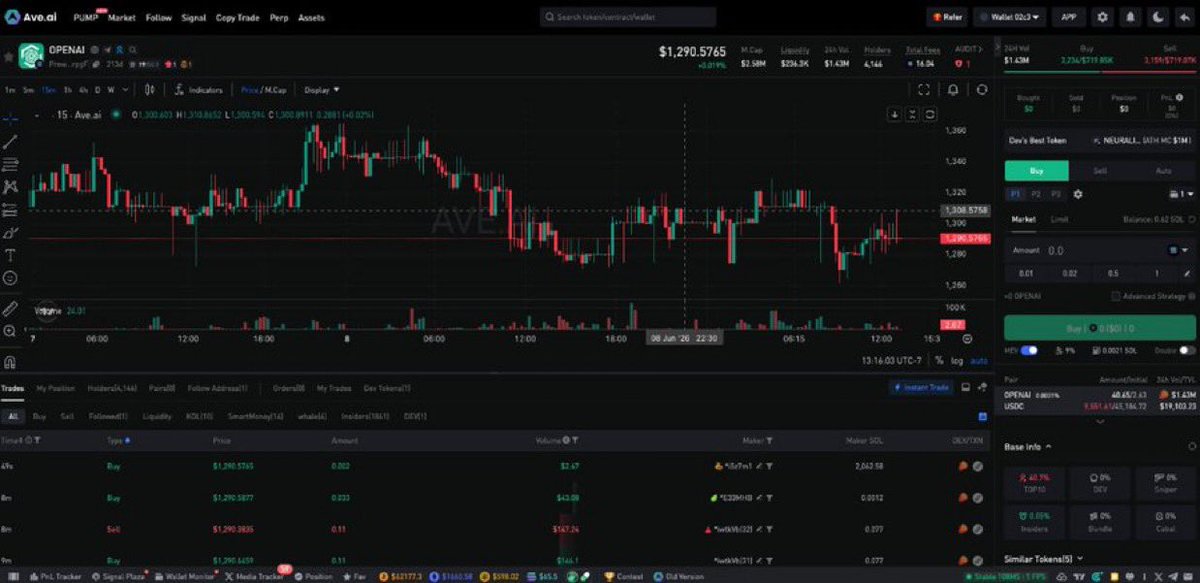Select the text annotation tool
The width and height of the screenshot is (1200, 583).
click(11, 255)
